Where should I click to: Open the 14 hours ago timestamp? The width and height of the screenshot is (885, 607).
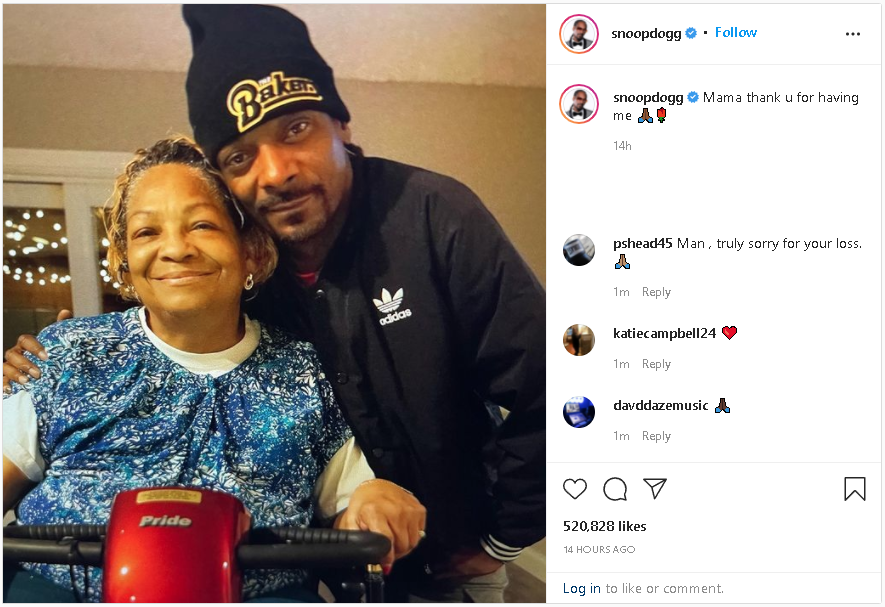click(x=599, y=549)
